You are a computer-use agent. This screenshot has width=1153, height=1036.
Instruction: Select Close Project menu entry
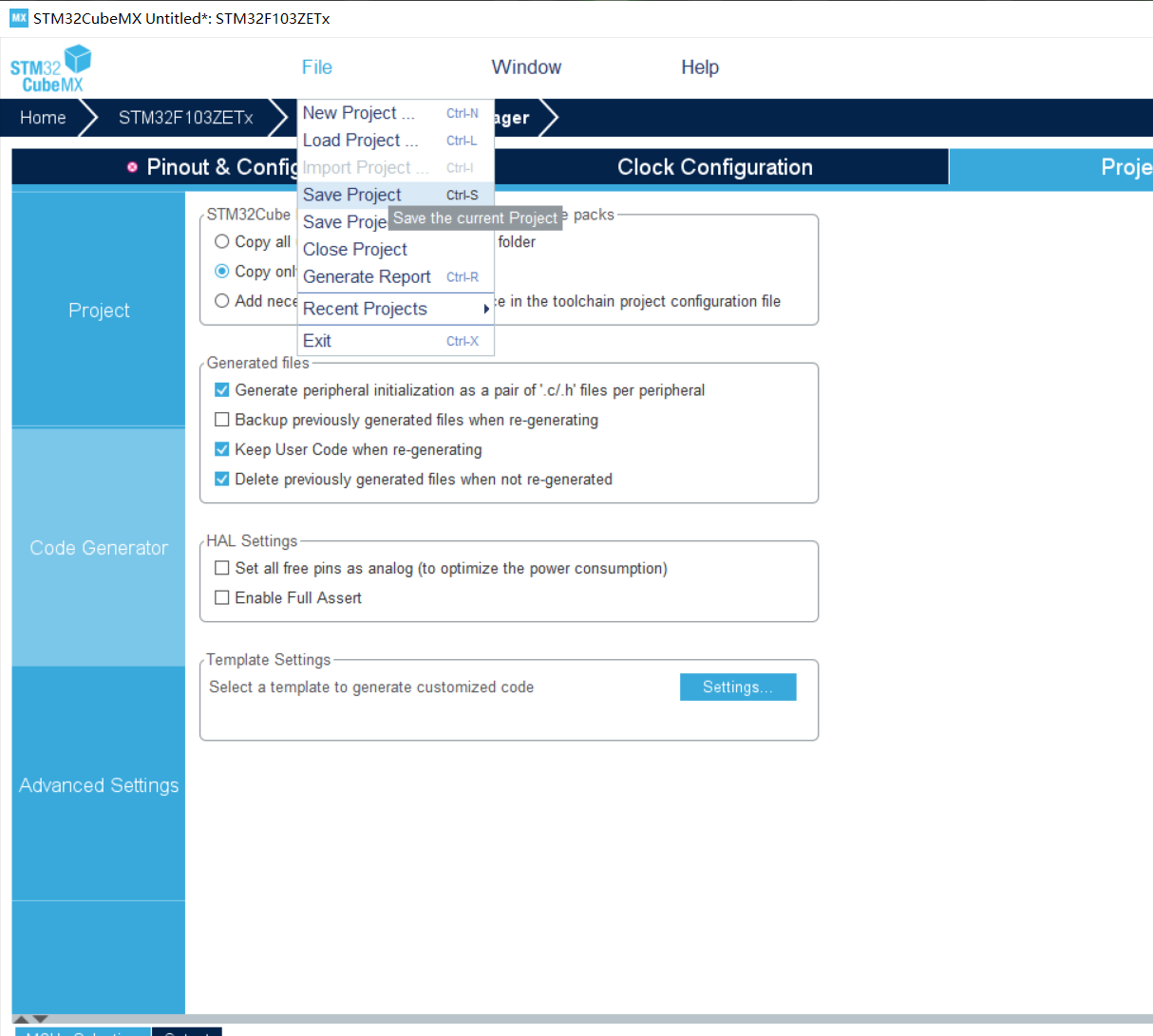pyautogui.click(x=395, y=250)
